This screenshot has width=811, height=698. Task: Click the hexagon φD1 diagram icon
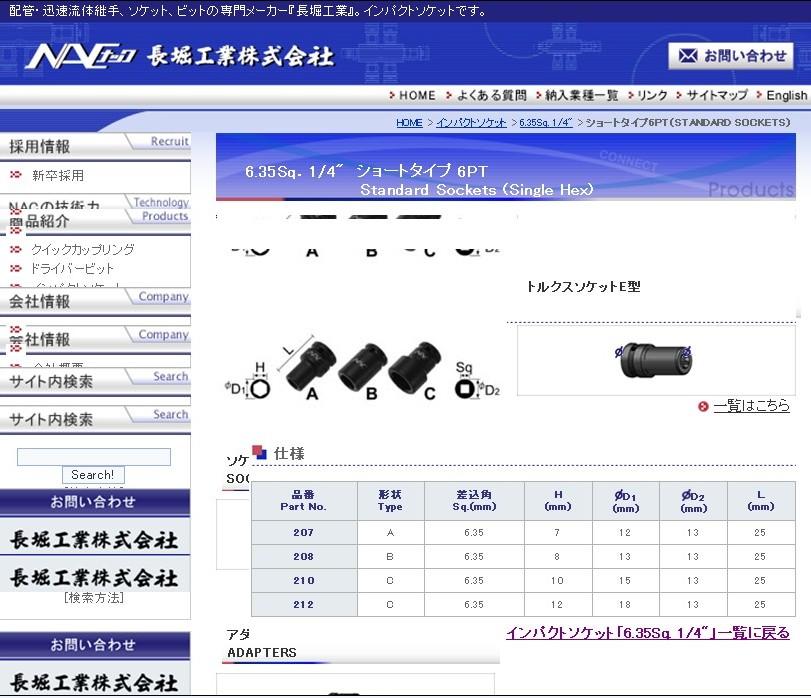260,388
